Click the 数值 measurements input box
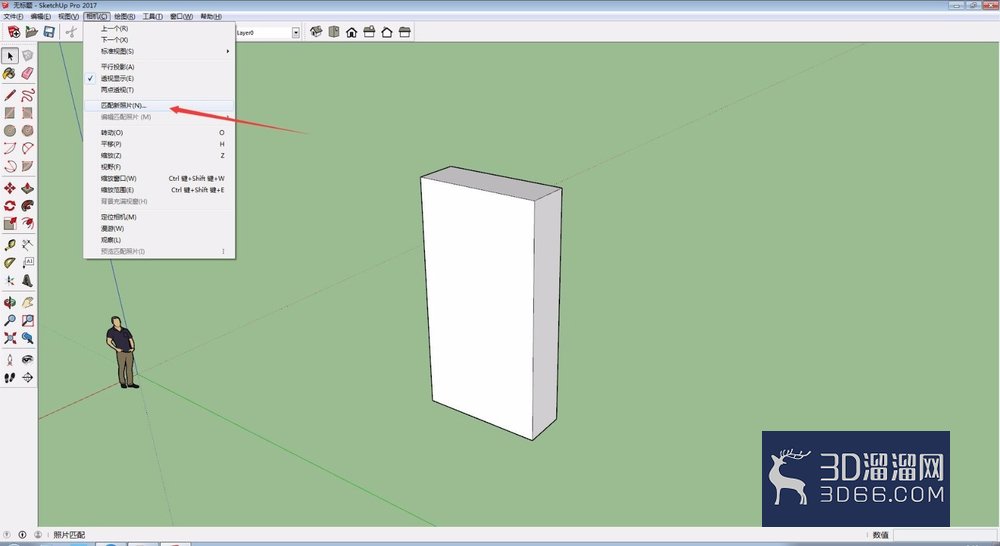 [x=944, y=535]
